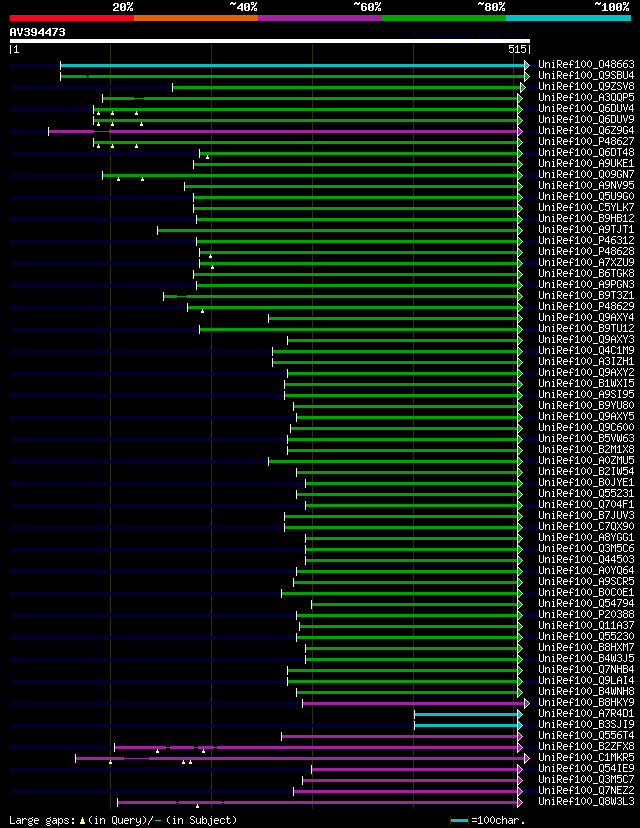640x828 pixels.
Task: Click the UniRef100_Q7NEZ2 label
Action: point(586,791)
